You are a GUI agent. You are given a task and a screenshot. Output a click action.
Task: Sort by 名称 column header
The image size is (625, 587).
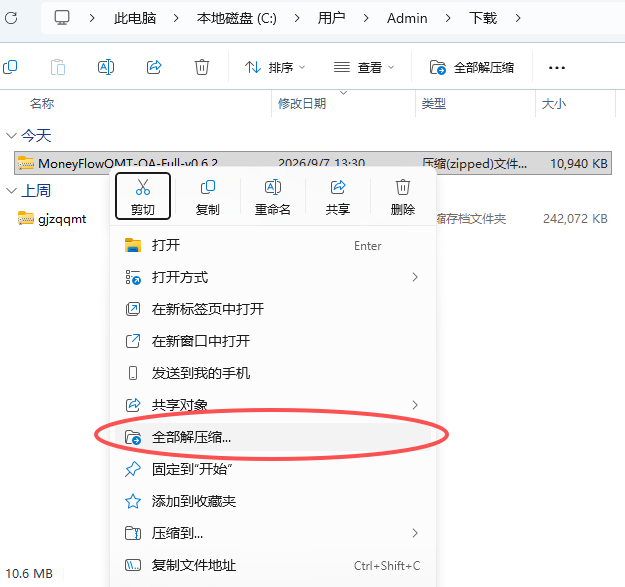coord(41,104)
